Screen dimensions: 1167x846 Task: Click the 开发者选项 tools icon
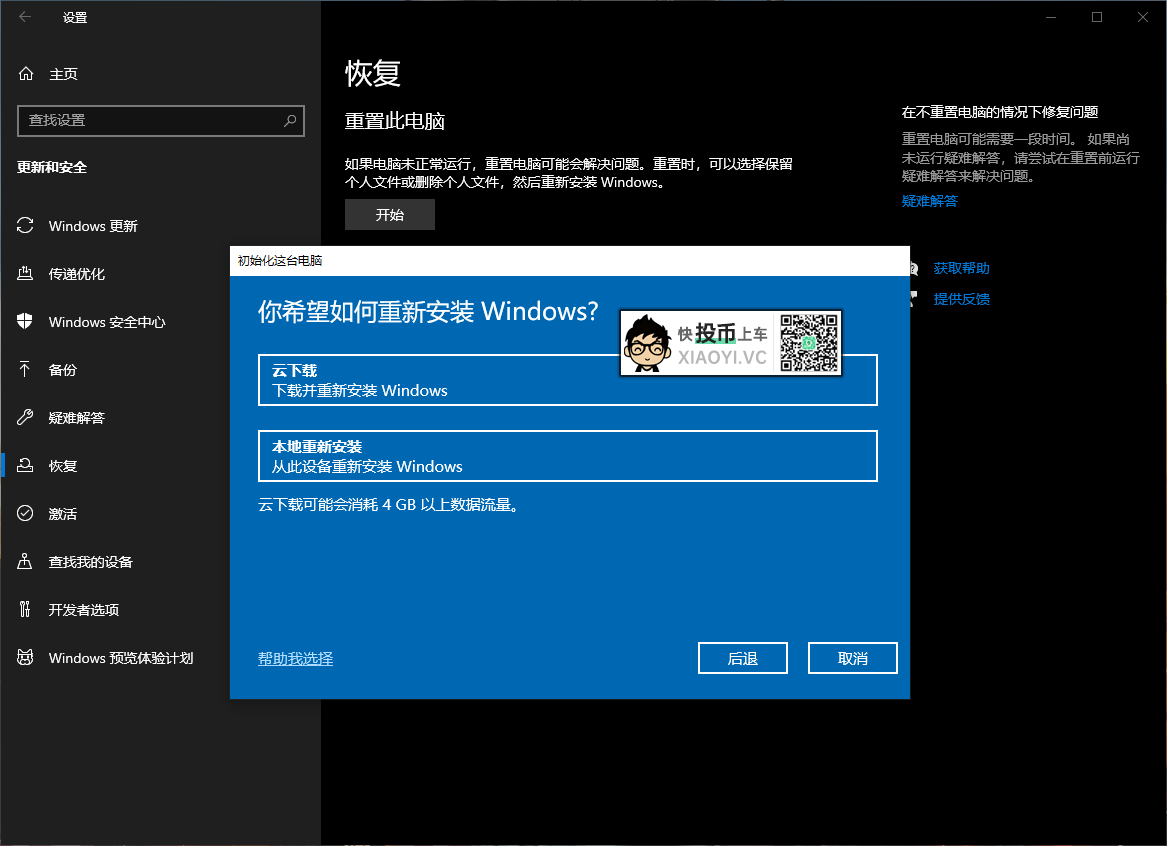25,609
